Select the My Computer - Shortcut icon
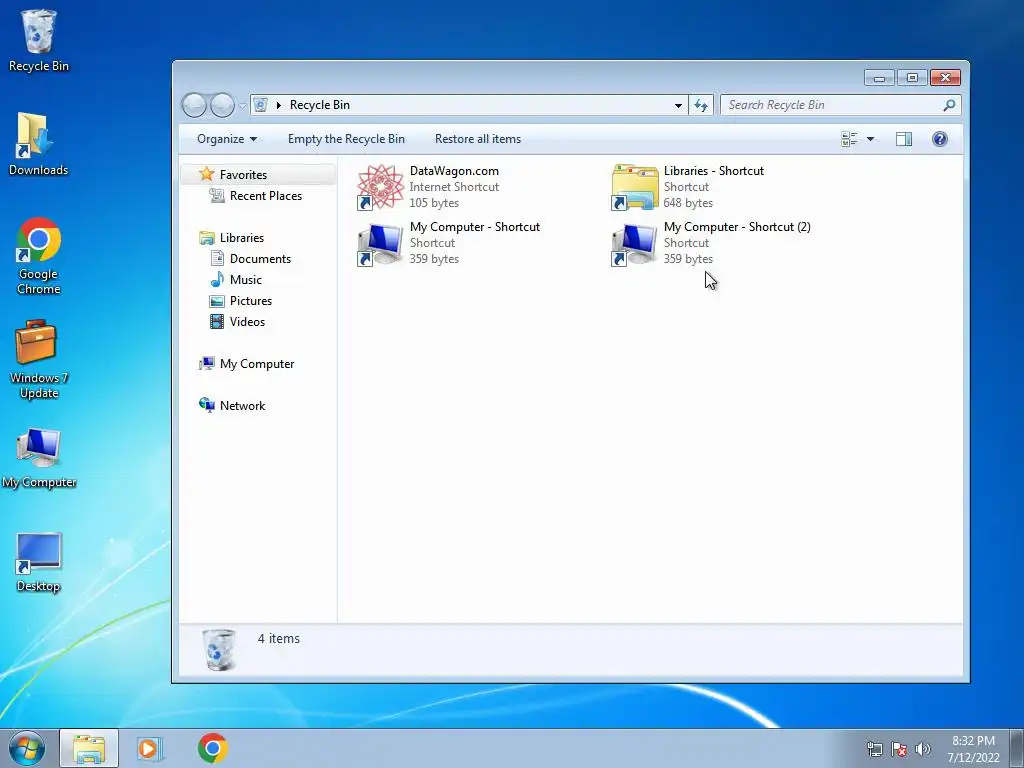The width and height of the screenshot is (1024, 768). 381,244
